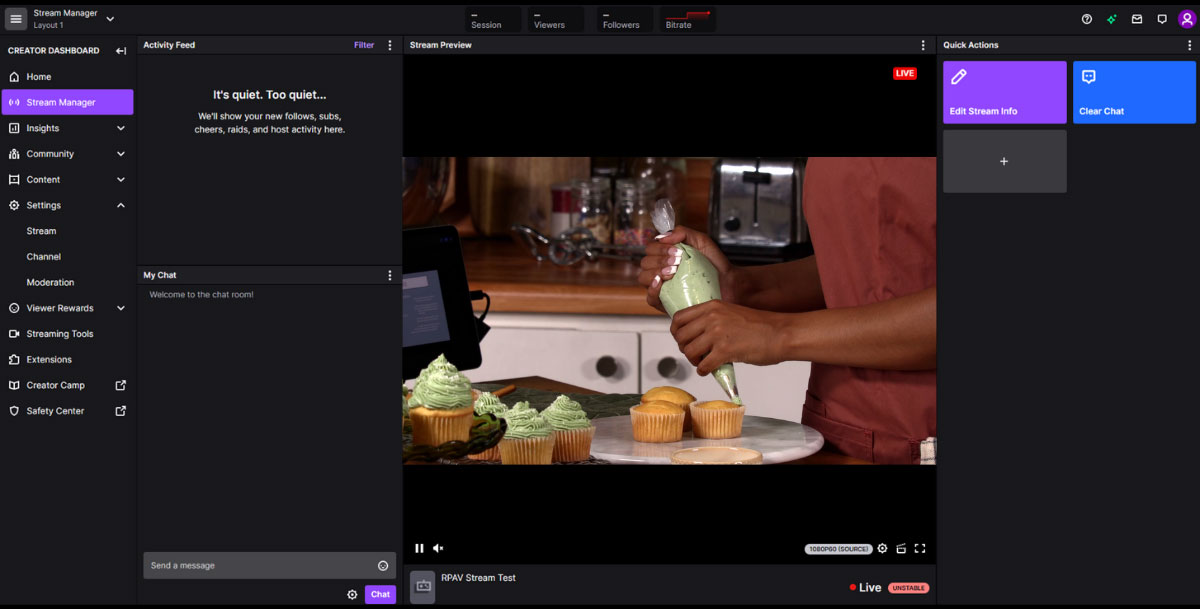Open whispers chat bubble icon
1200x609 pixels.
pyautogui.click(x=1162, y=19)
